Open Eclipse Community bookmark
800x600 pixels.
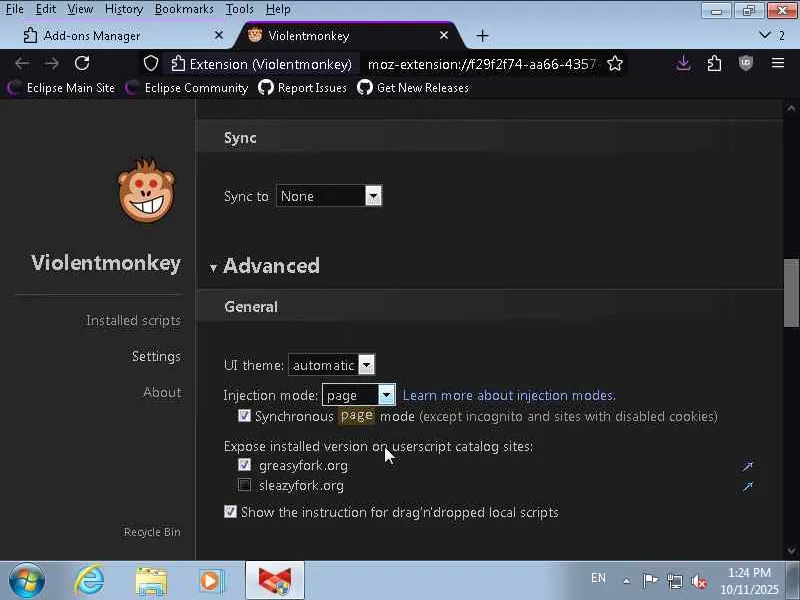click(x=187, y=88)
